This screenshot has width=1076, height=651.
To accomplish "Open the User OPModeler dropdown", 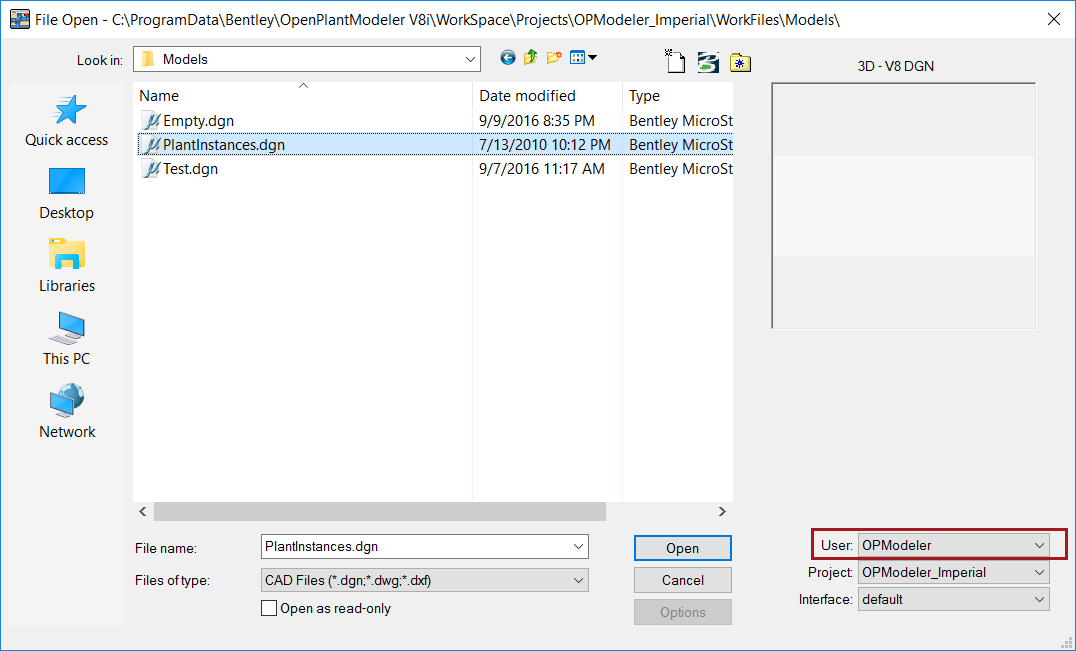I will tap(1040, 545).
